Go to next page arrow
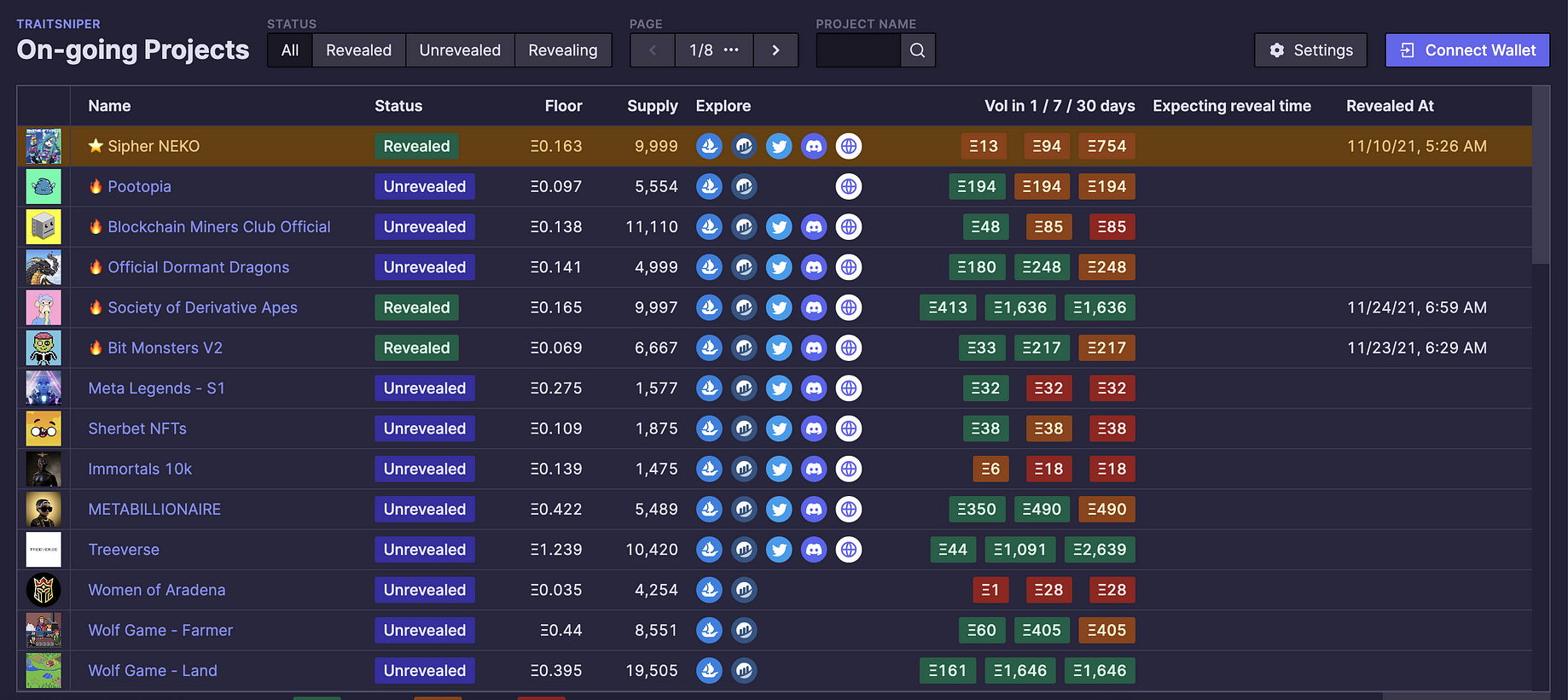This screenshot has width=1568, height=700. 775,50
